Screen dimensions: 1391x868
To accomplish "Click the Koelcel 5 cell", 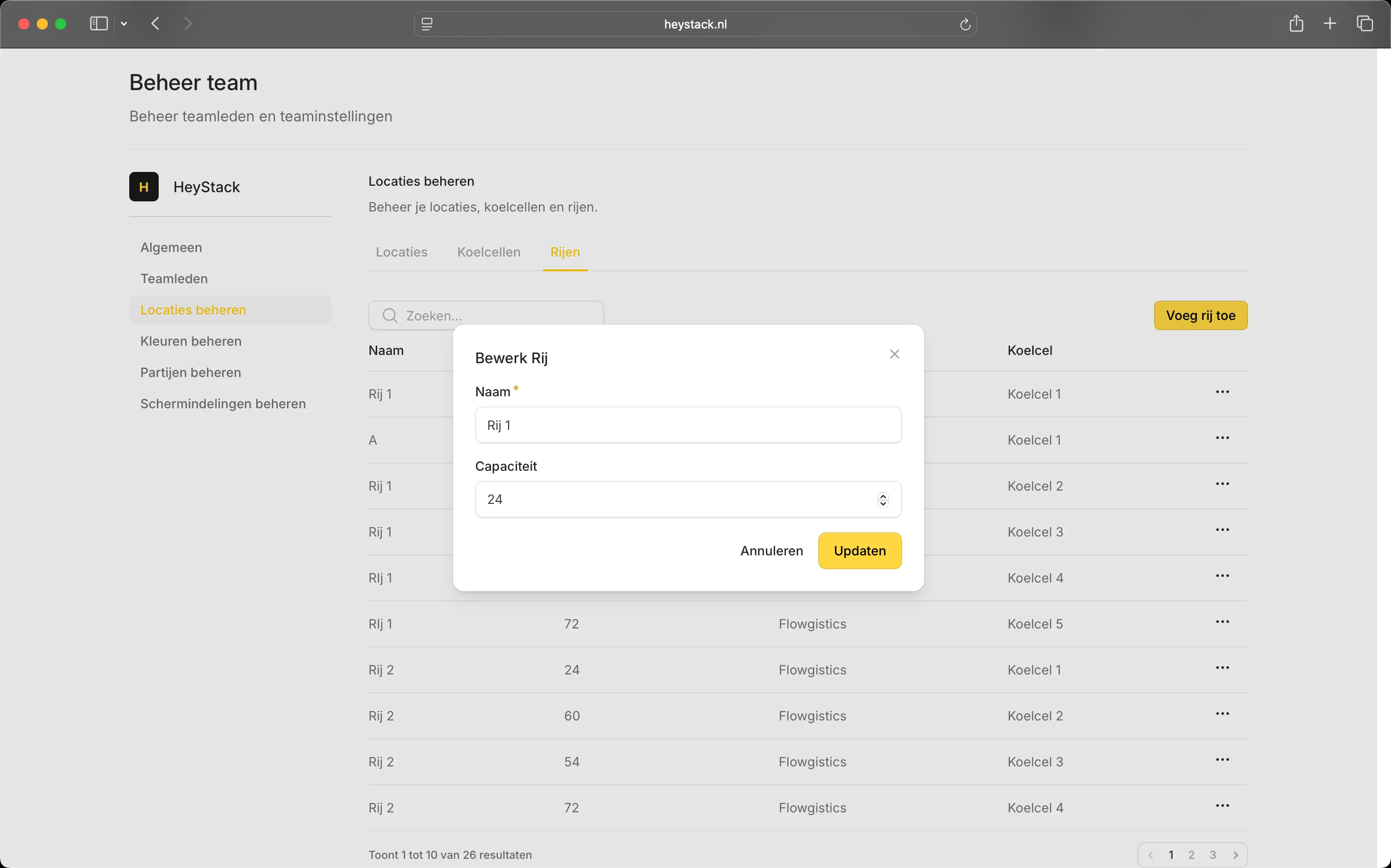I will [x=1035, y=624].
